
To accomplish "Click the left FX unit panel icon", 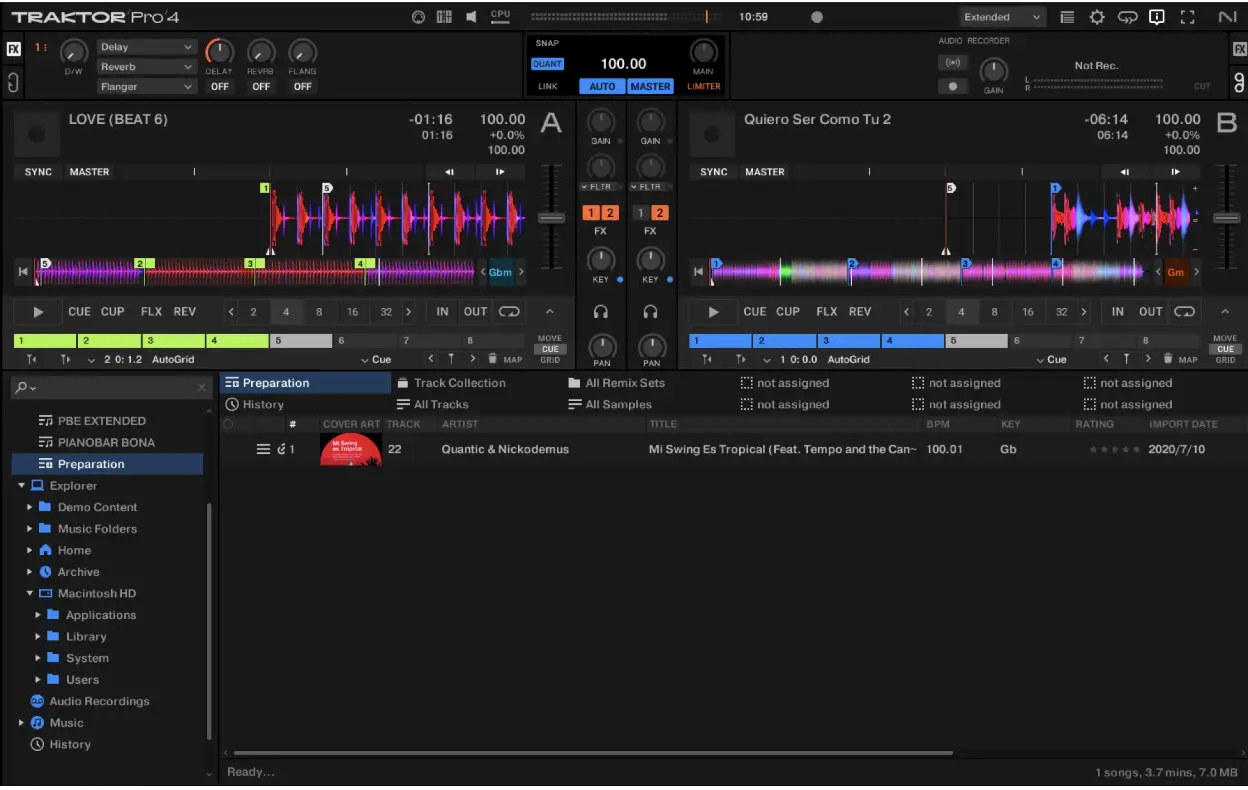I will click(13, 48).
